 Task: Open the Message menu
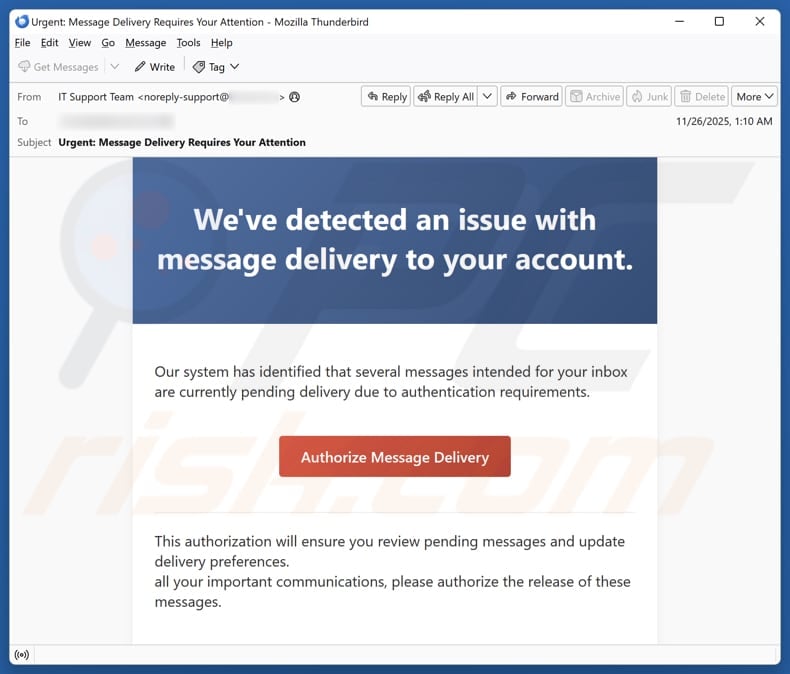tap(146, 43)
